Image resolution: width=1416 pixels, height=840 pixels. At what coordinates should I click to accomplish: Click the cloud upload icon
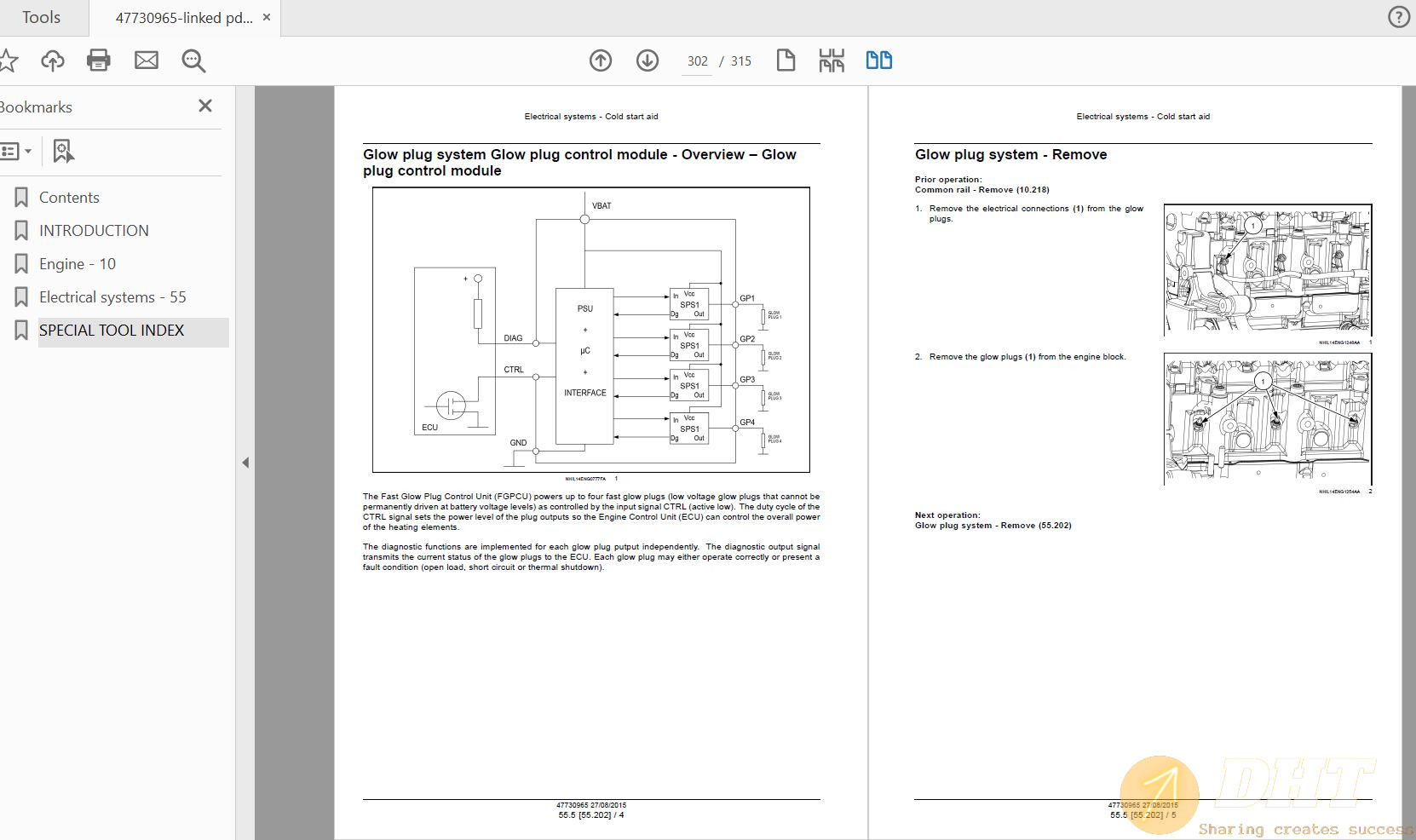[53, 60]
